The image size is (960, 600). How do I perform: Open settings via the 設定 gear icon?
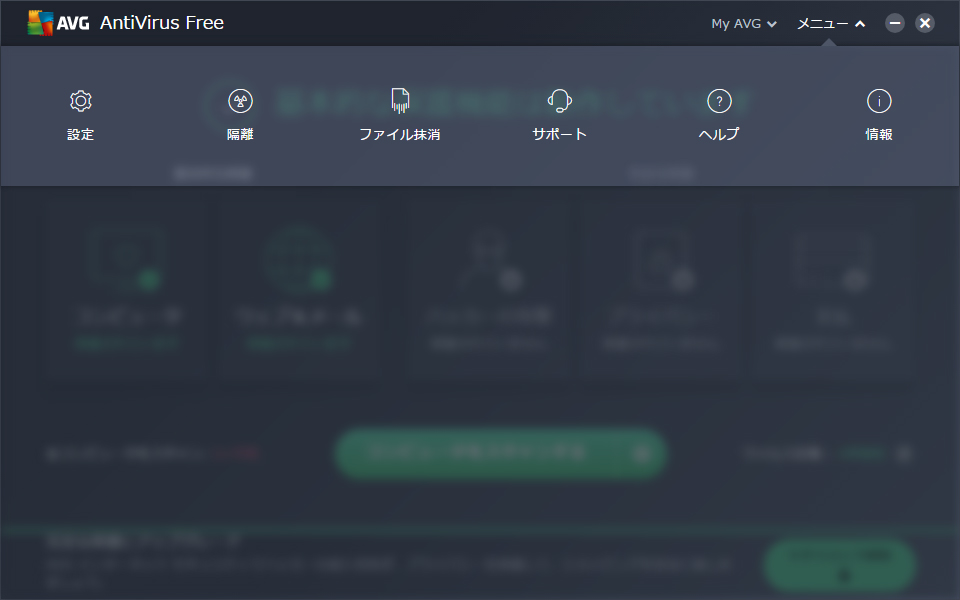click(80, 101)
